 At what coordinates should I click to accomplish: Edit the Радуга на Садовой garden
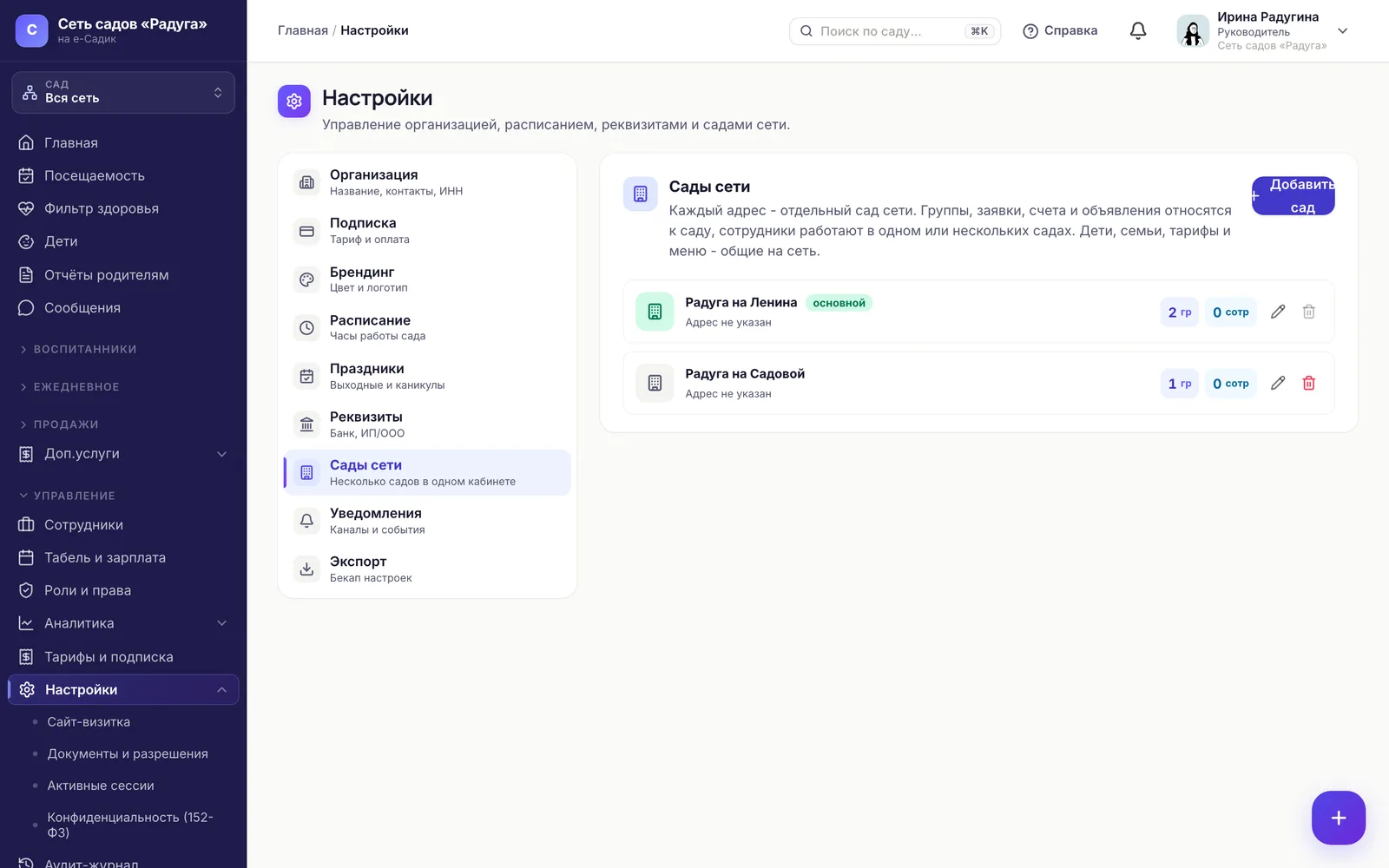point(1278,383)
